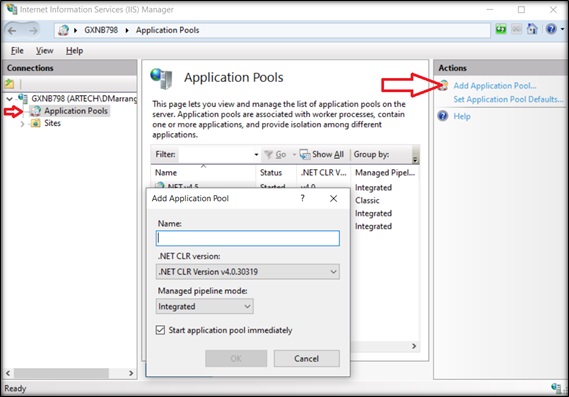Select Application Pools in Connections tree
Image resolution: width=569 pixels, height=397 pixels.
[76, 111]
